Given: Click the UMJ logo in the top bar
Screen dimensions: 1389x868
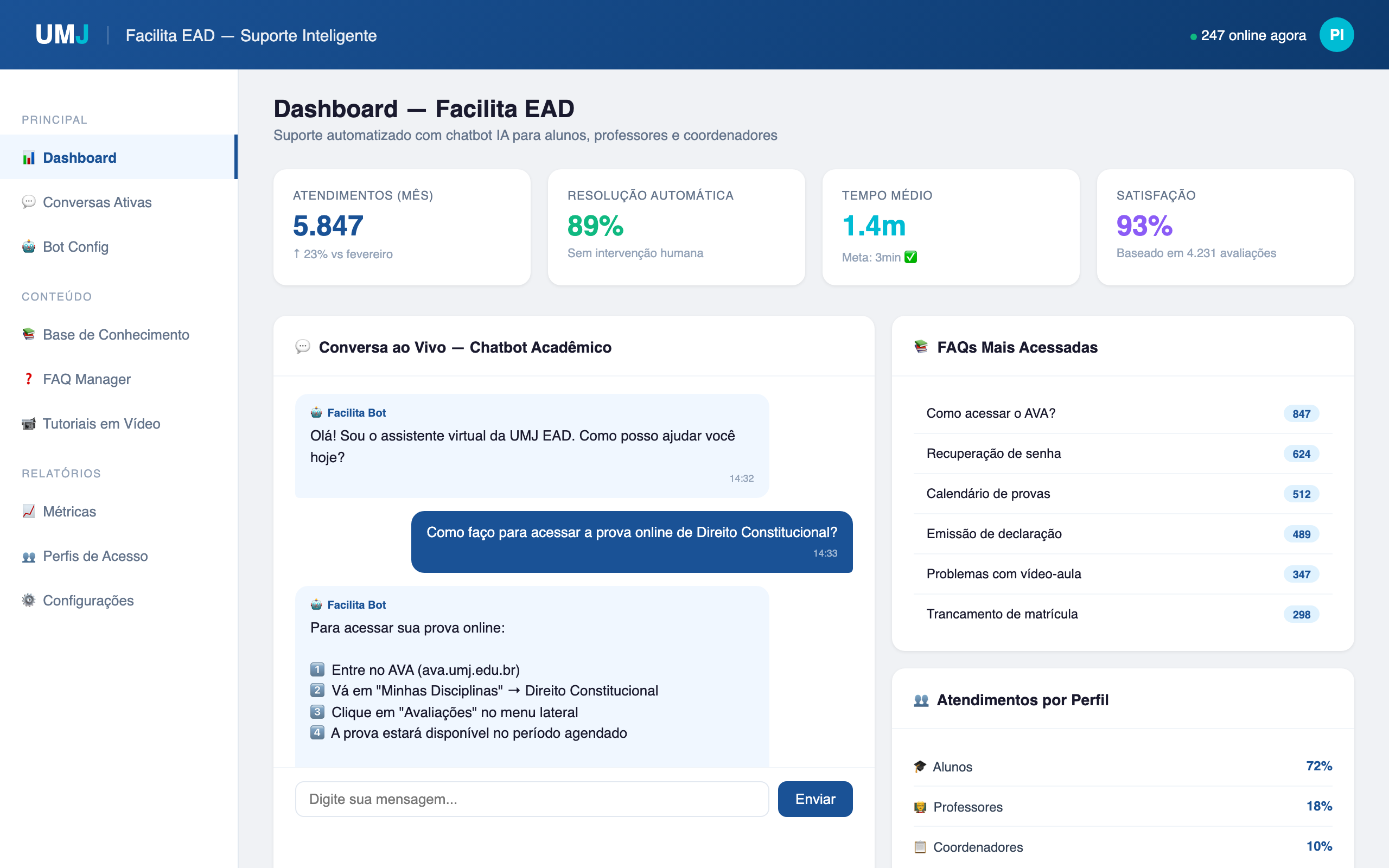Looking at the screenshot, I should point(61,34).
